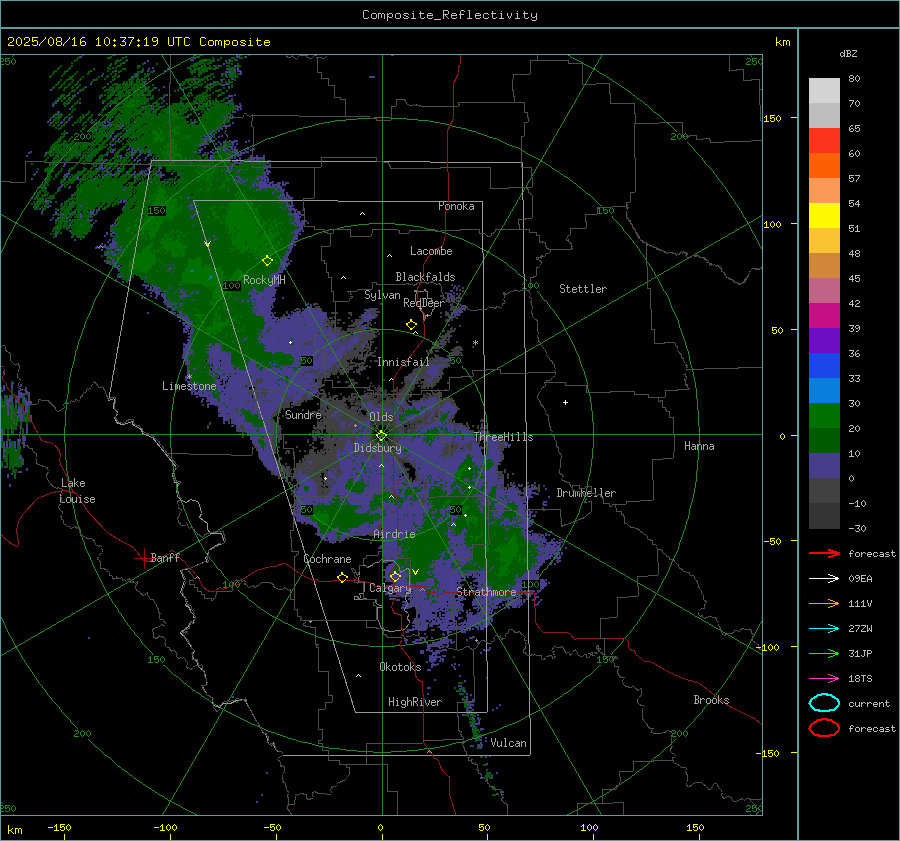The image size is (900, 841).
Task: Click the Strathmore map label
Action: coord(486,592)
